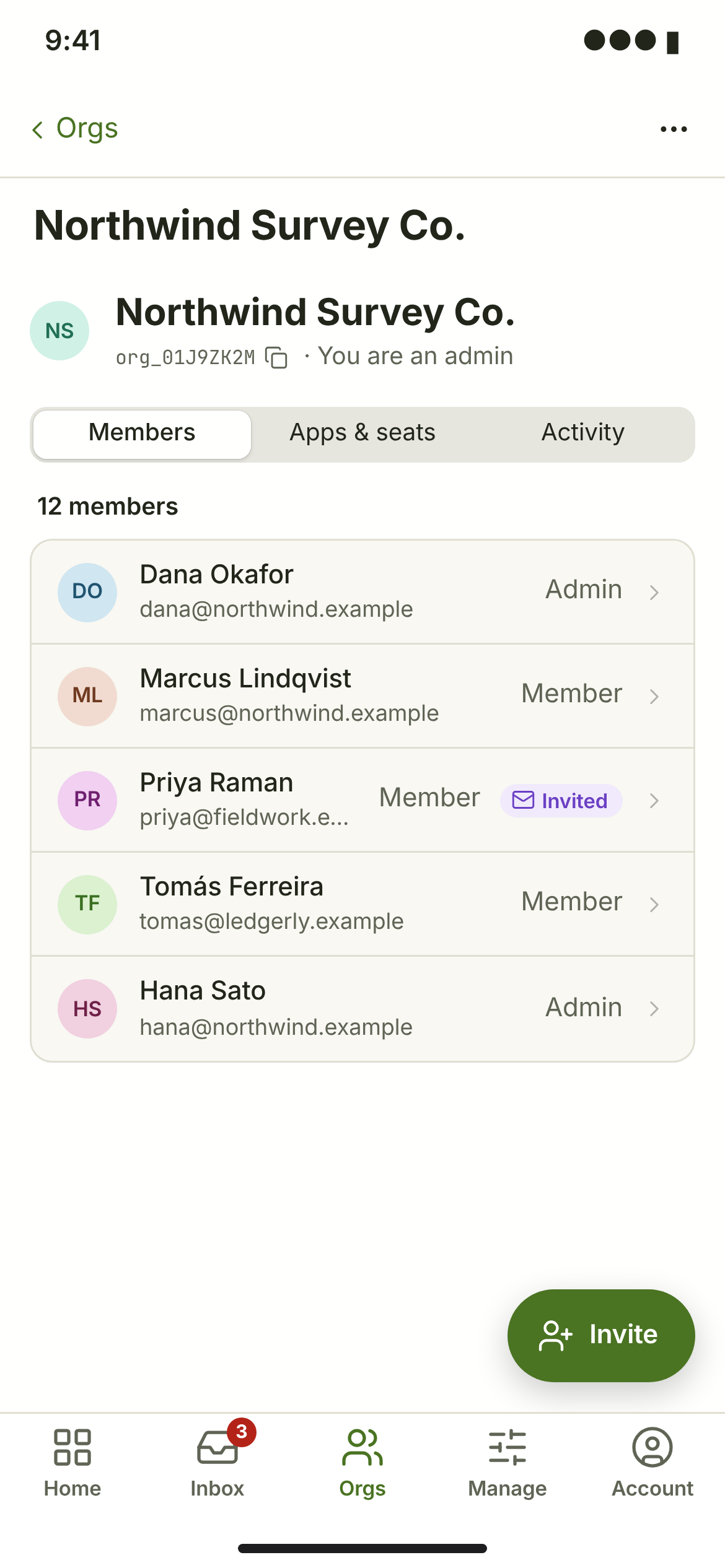Screen dimensions: 725x1568
Task: Open Dana Okafor's chevron arrow
Action: pyautogui.click(x=654, y=592)
